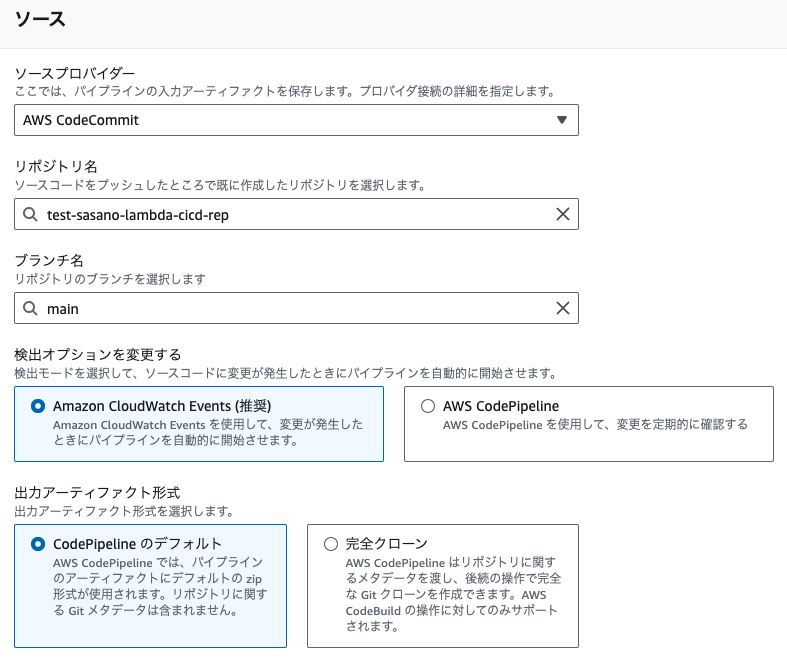Screen dimensions: 787x661
Task: Click the ソース section heading
Action: 40,20
